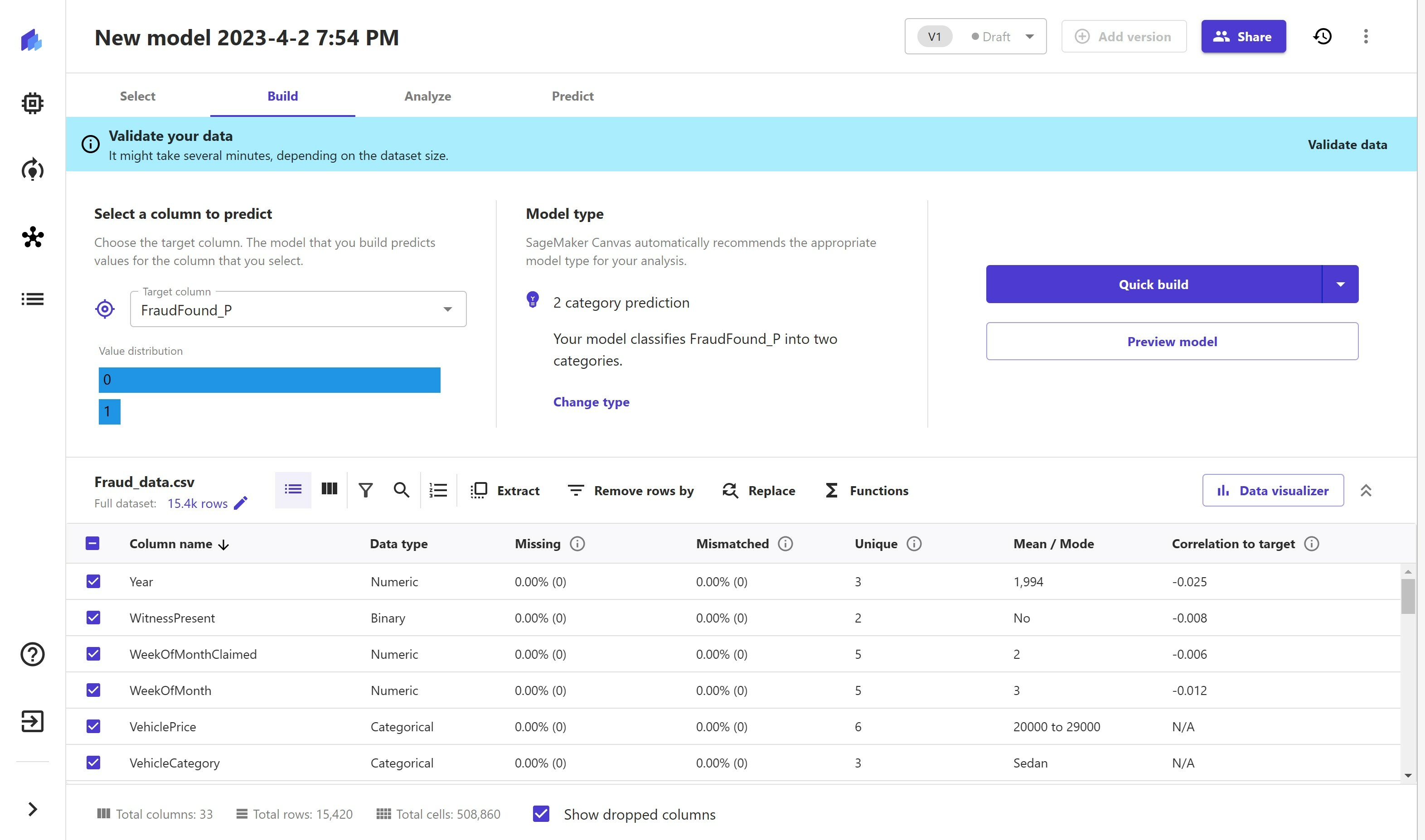
Task: Collapse the dataset panel with double chevron
Action: pos(1366,490)
